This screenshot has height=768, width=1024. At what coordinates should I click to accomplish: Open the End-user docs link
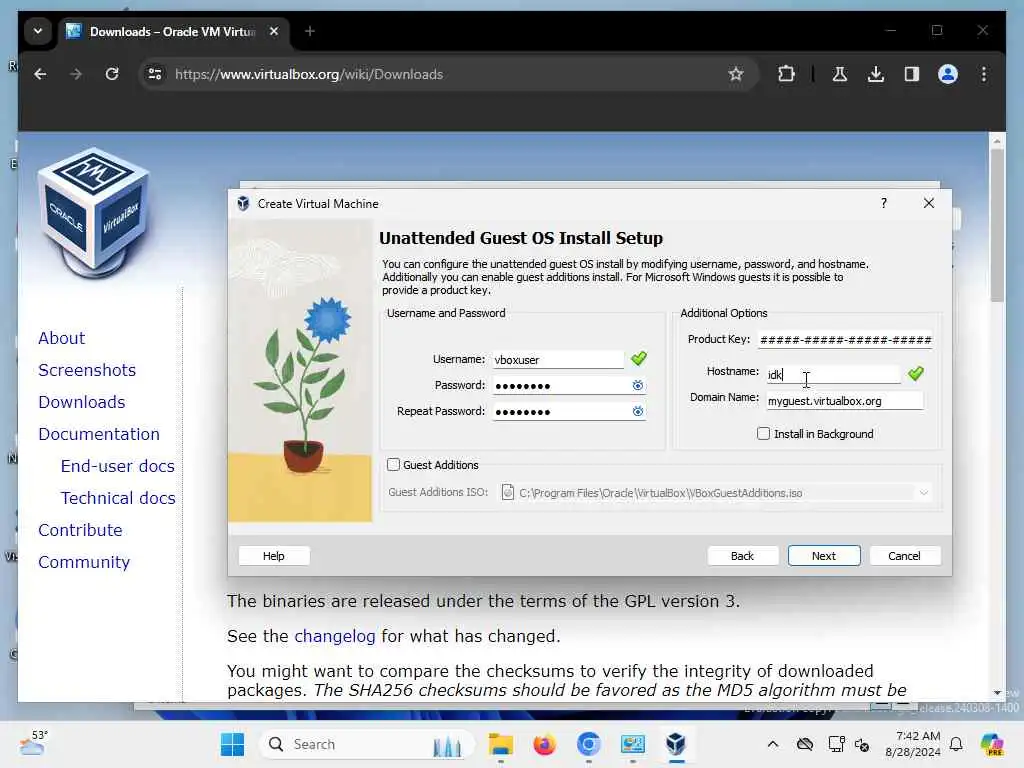point(118,466)
